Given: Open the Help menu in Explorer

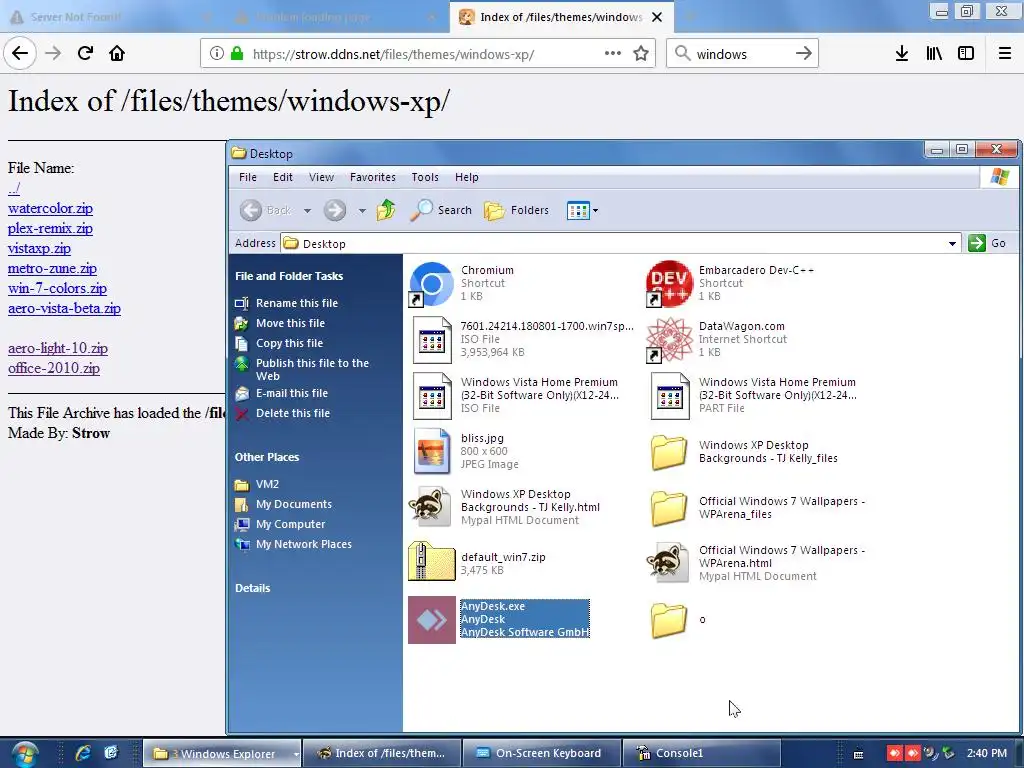Looking at the screenshot, I should point(466,177).
